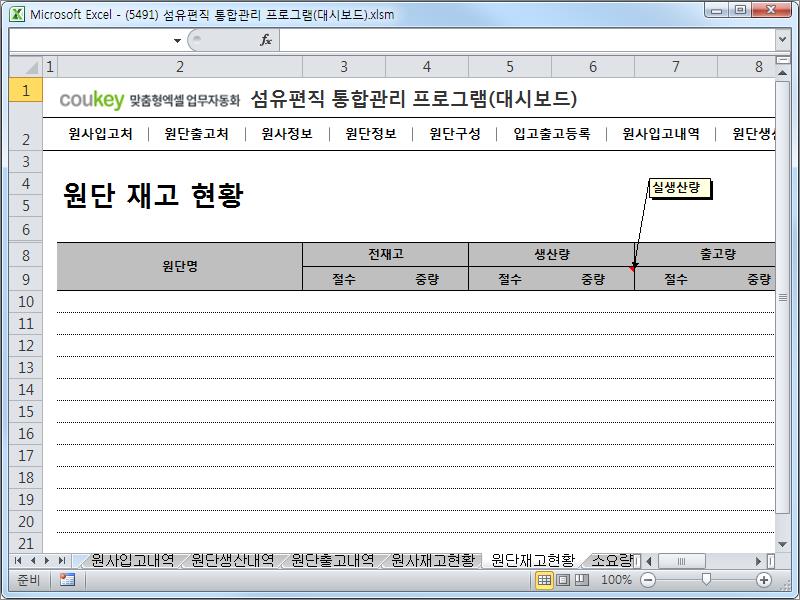Click the insert function fx icon

(266, 40)
